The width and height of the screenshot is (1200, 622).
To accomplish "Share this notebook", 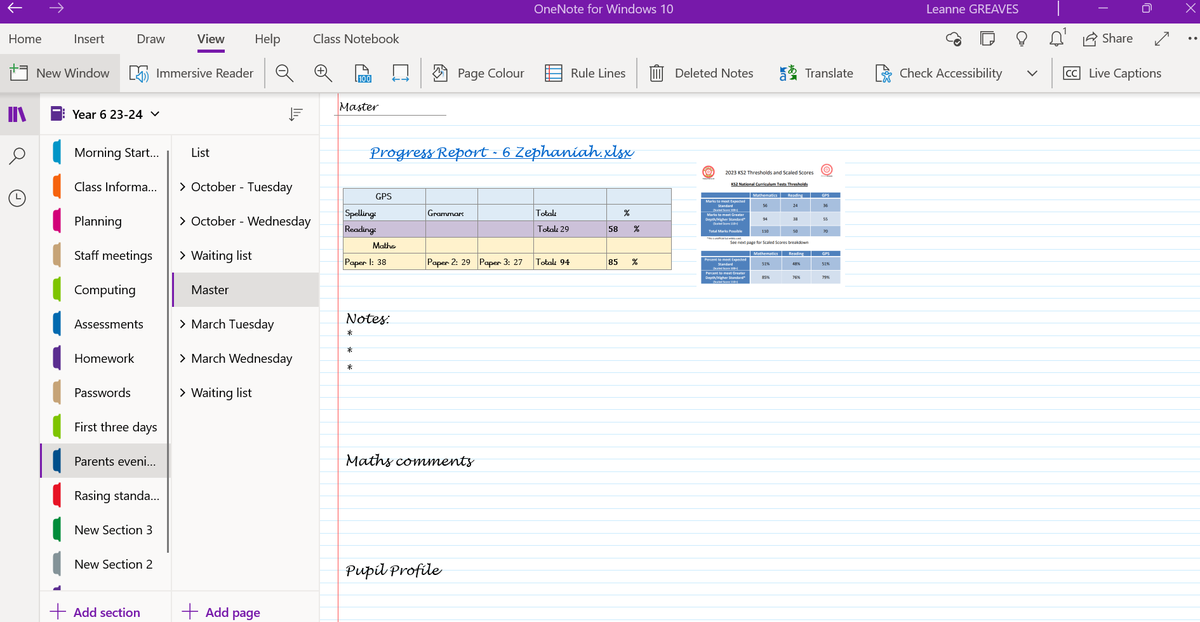I will point(1108,38).
